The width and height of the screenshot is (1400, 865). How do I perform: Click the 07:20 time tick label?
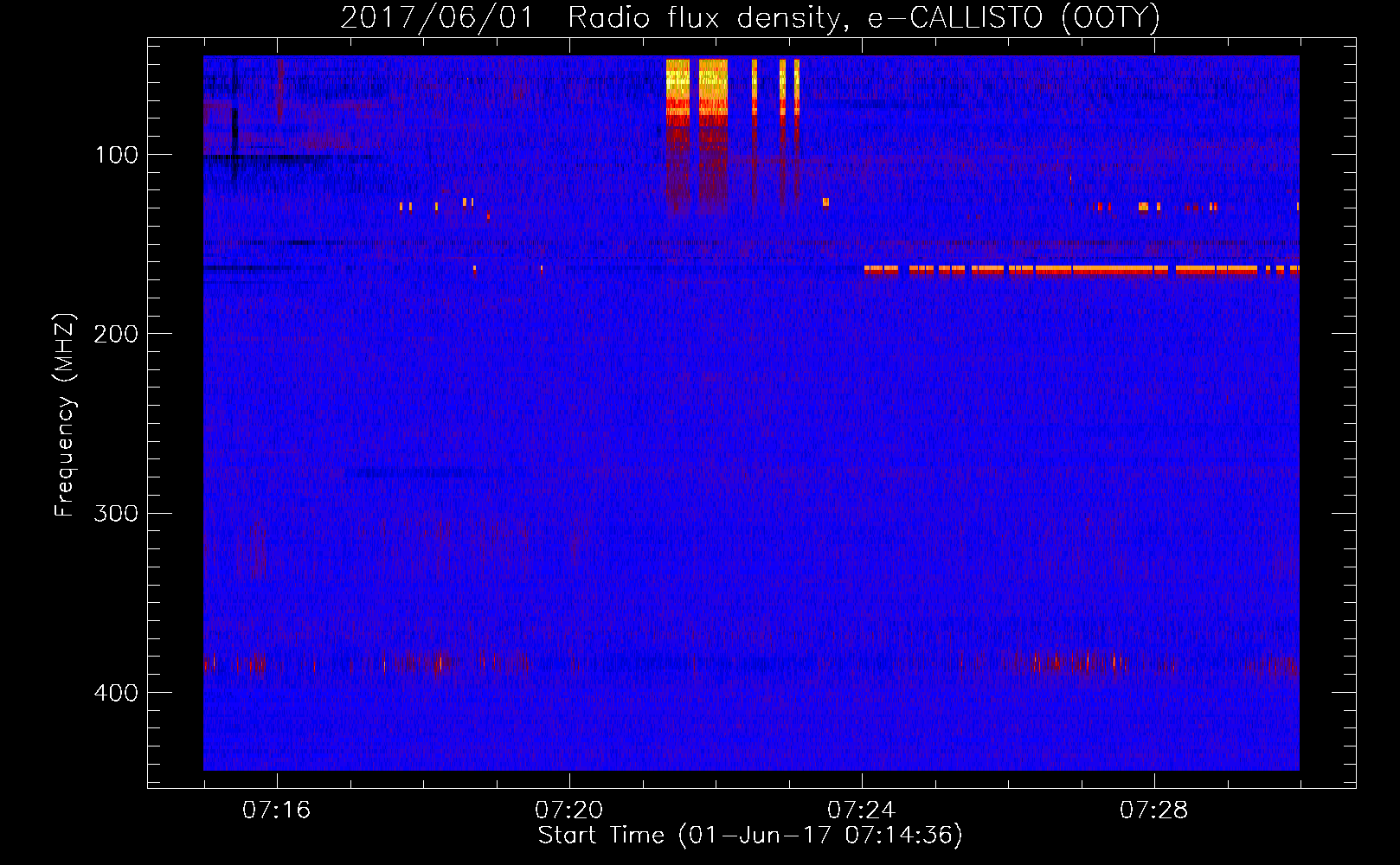click(569, 810)
